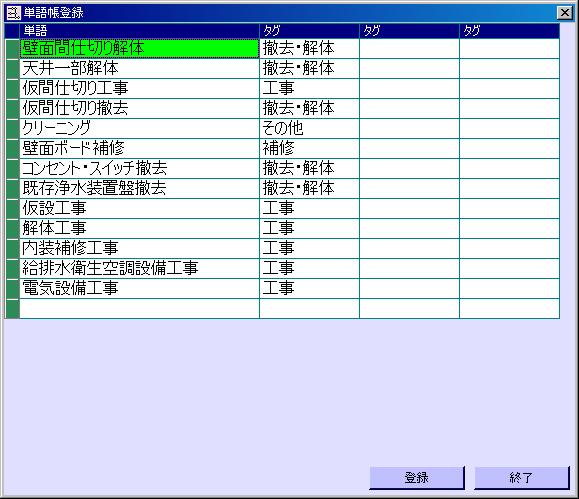Click the empty word cell in last row
Screen dimensions: 579x499
click(140, 308)
